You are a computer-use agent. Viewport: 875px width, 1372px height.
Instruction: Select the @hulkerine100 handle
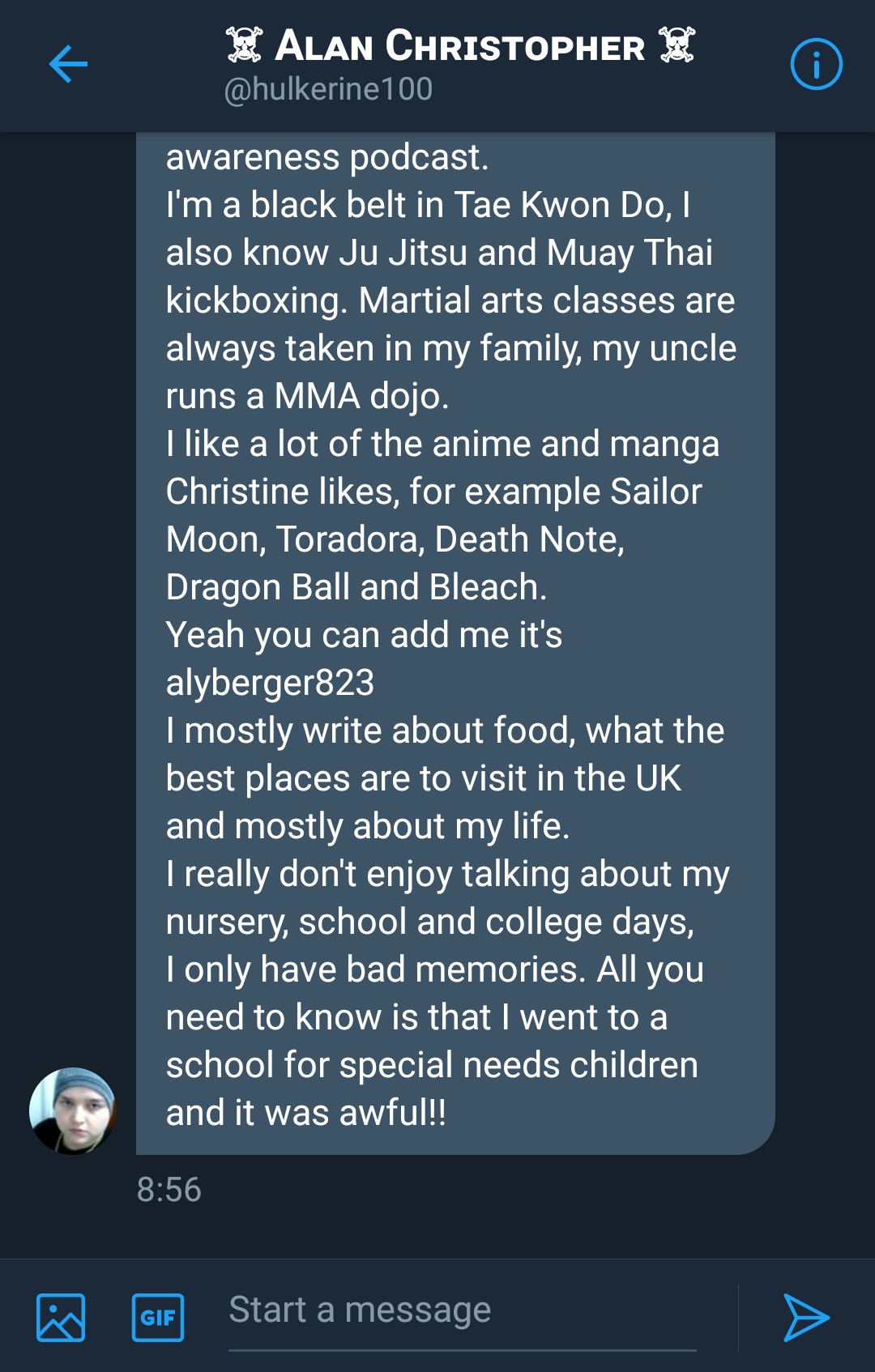(x=328, y=89)
